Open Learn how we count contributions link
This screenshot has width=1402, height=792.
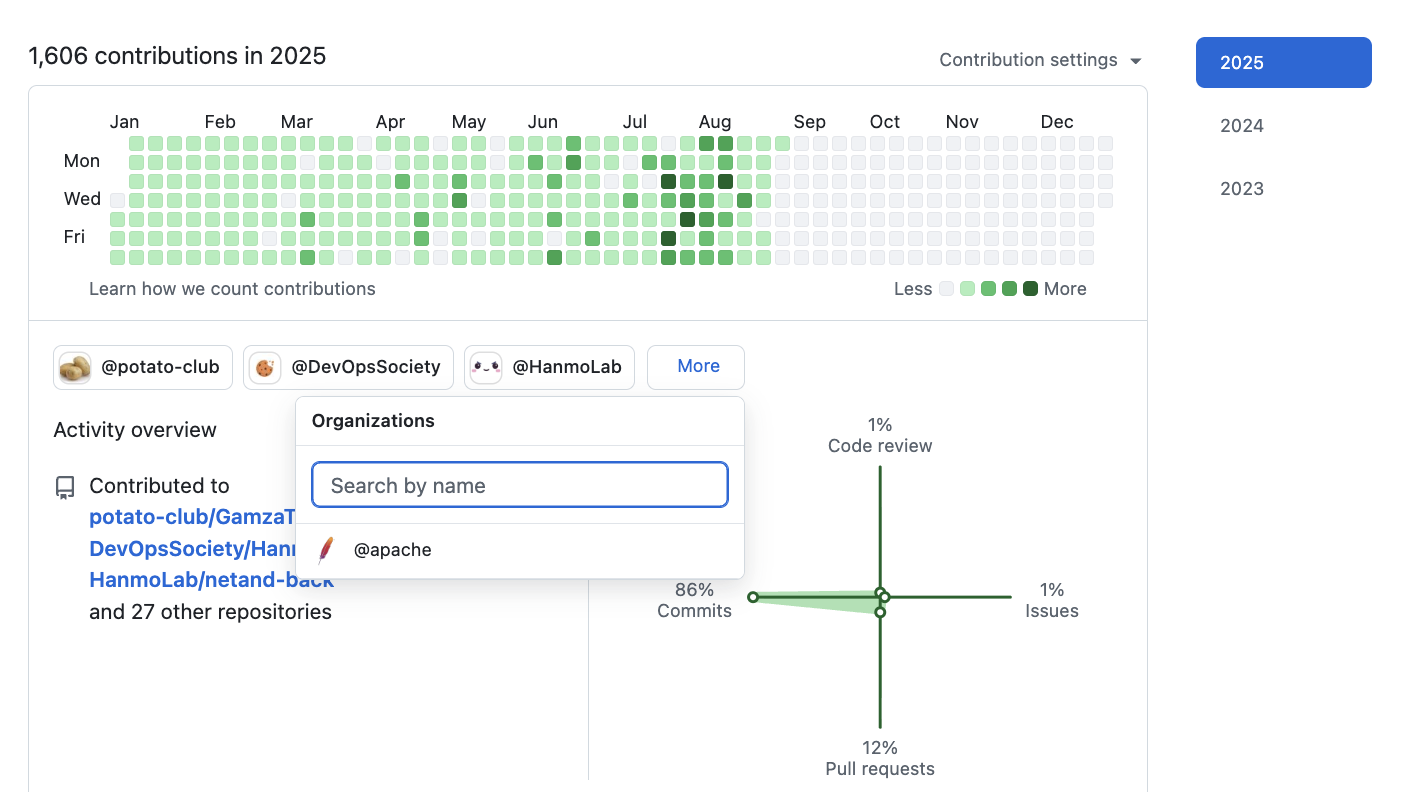(x=232, y=289)
